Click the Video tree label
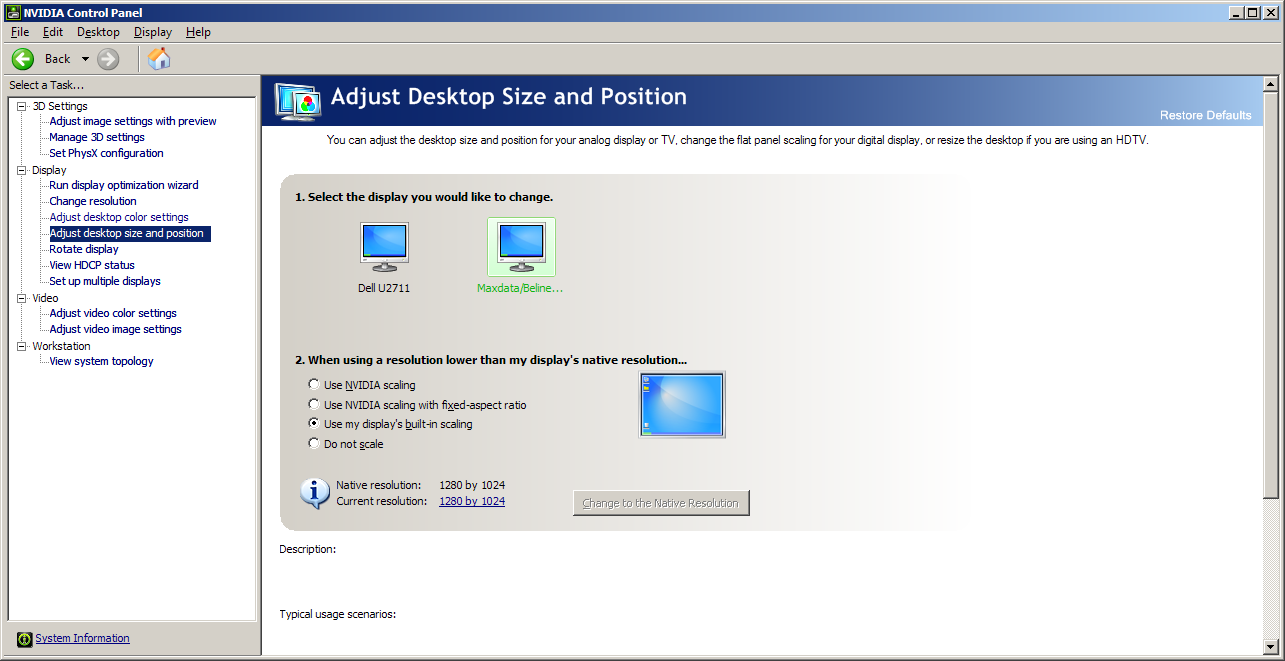 click(x=45, y=298)
